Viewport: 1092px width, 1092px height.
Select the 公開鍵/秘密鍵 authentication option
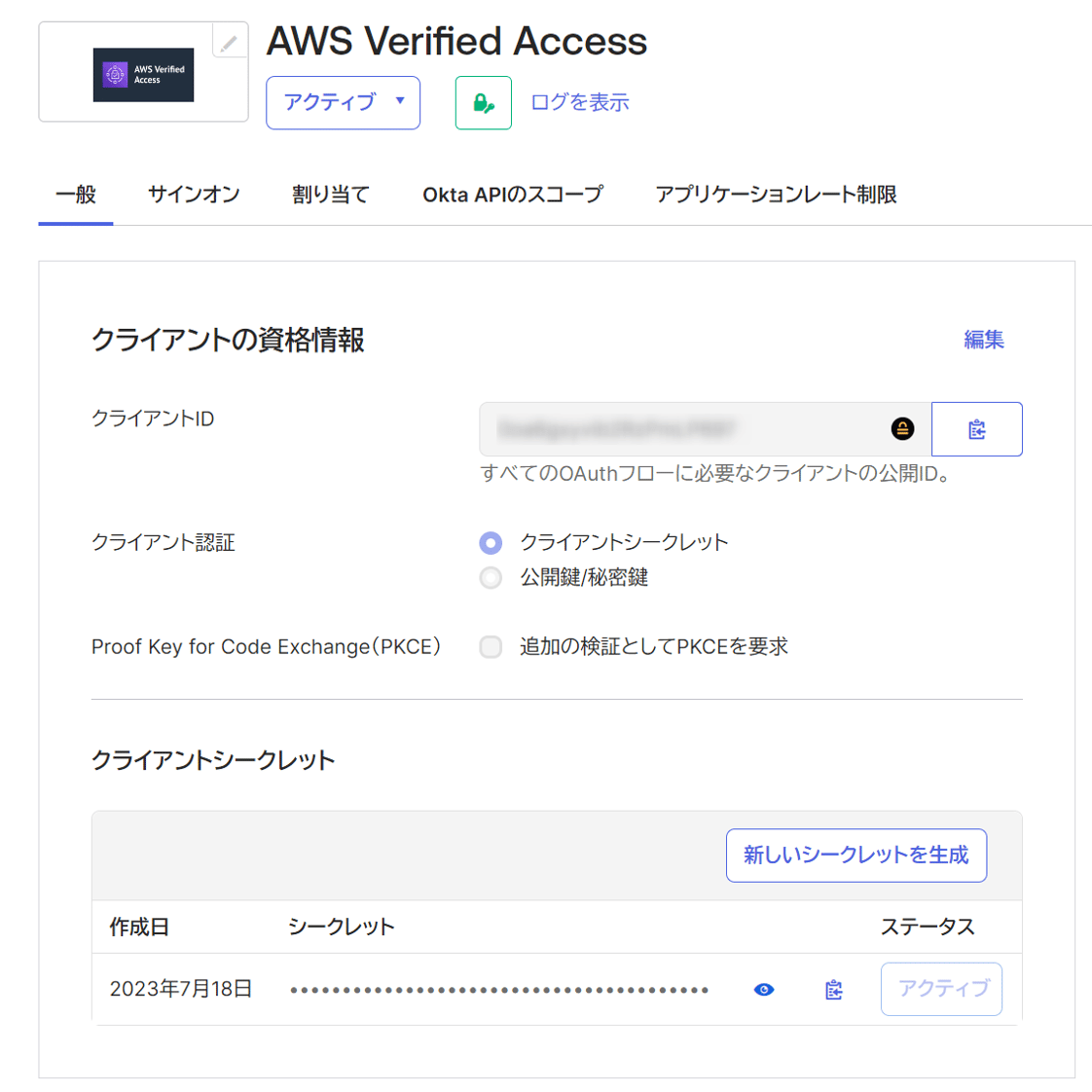(491, 576)
